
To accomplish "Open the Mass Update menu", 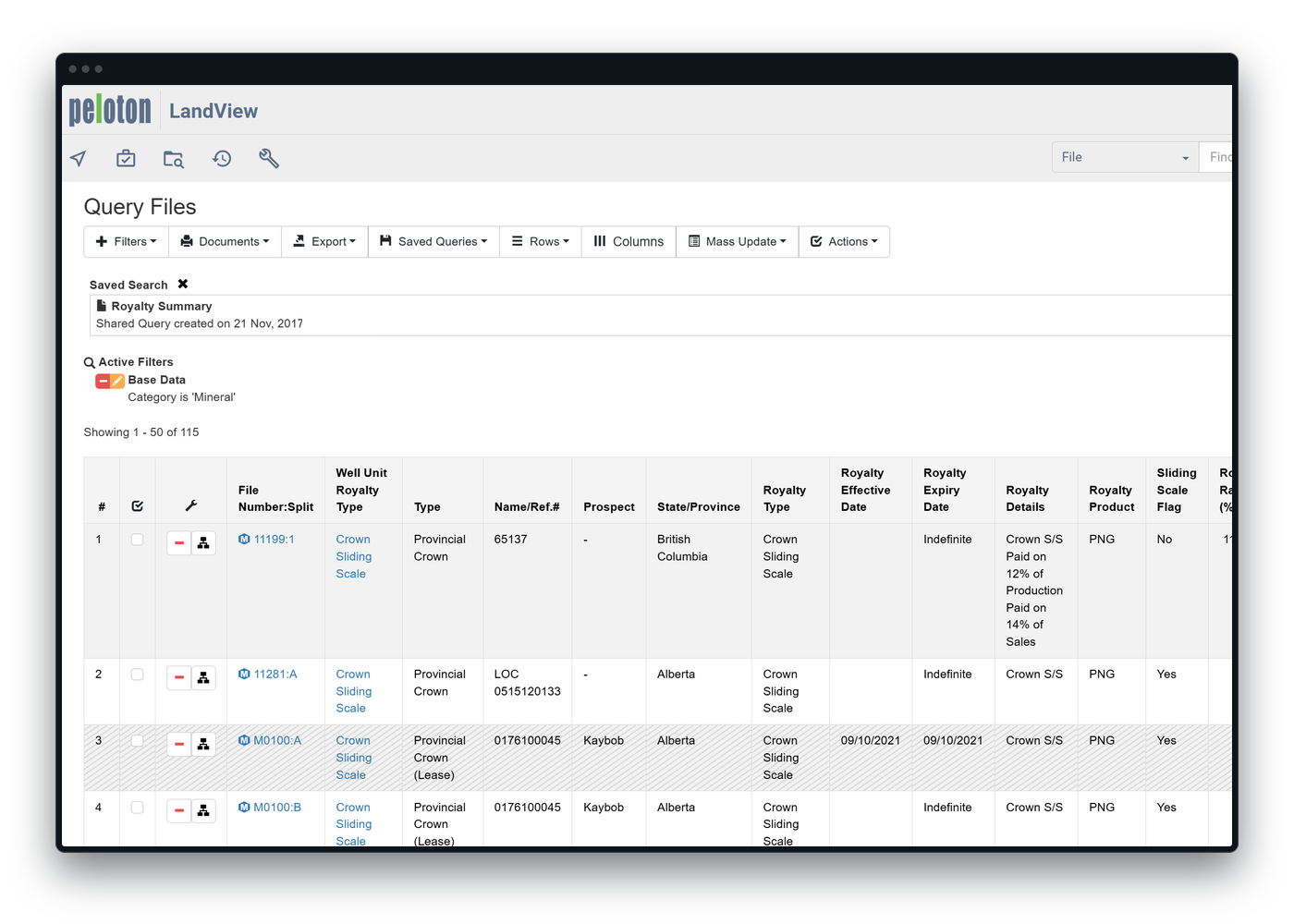I will (738, 242).
